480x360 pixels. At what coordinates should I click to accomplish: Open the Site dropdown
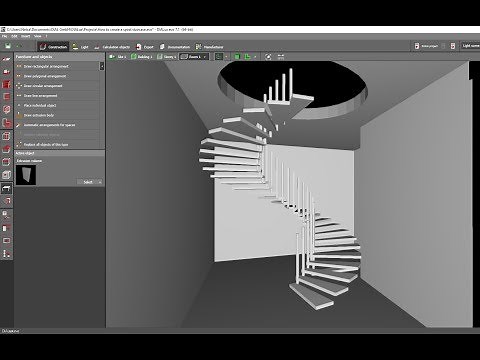point(117,57)
